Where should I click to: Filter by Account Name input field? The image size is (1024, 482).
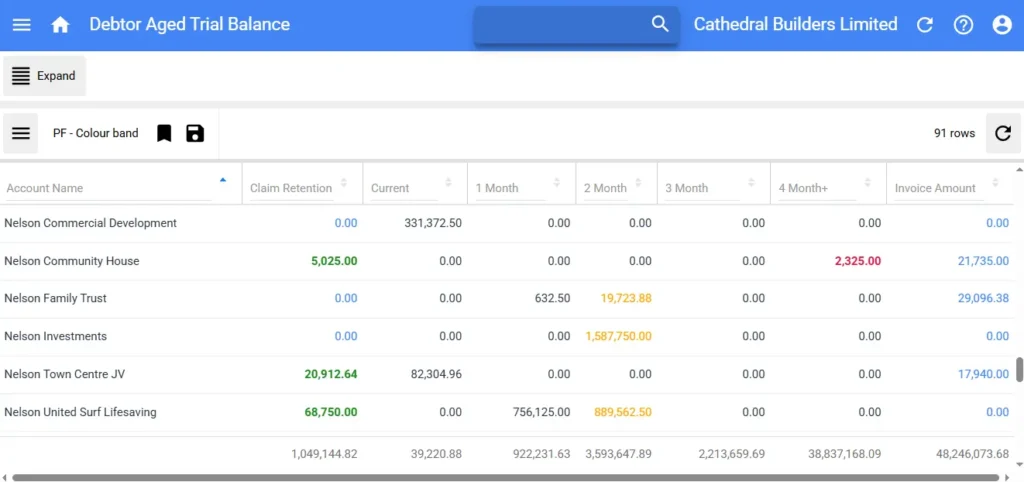click(108, 188)
